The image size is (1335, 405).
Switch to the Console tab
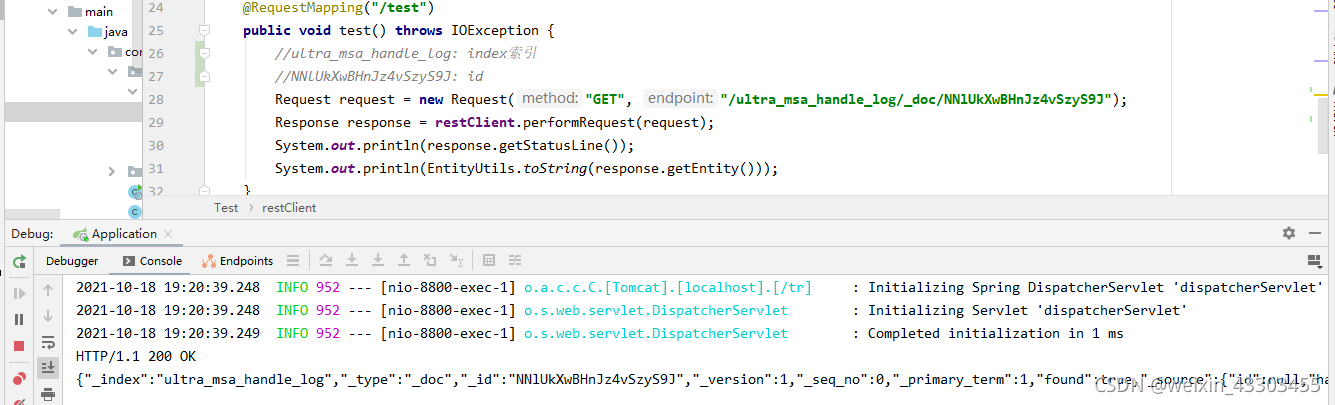coord(151,261)
